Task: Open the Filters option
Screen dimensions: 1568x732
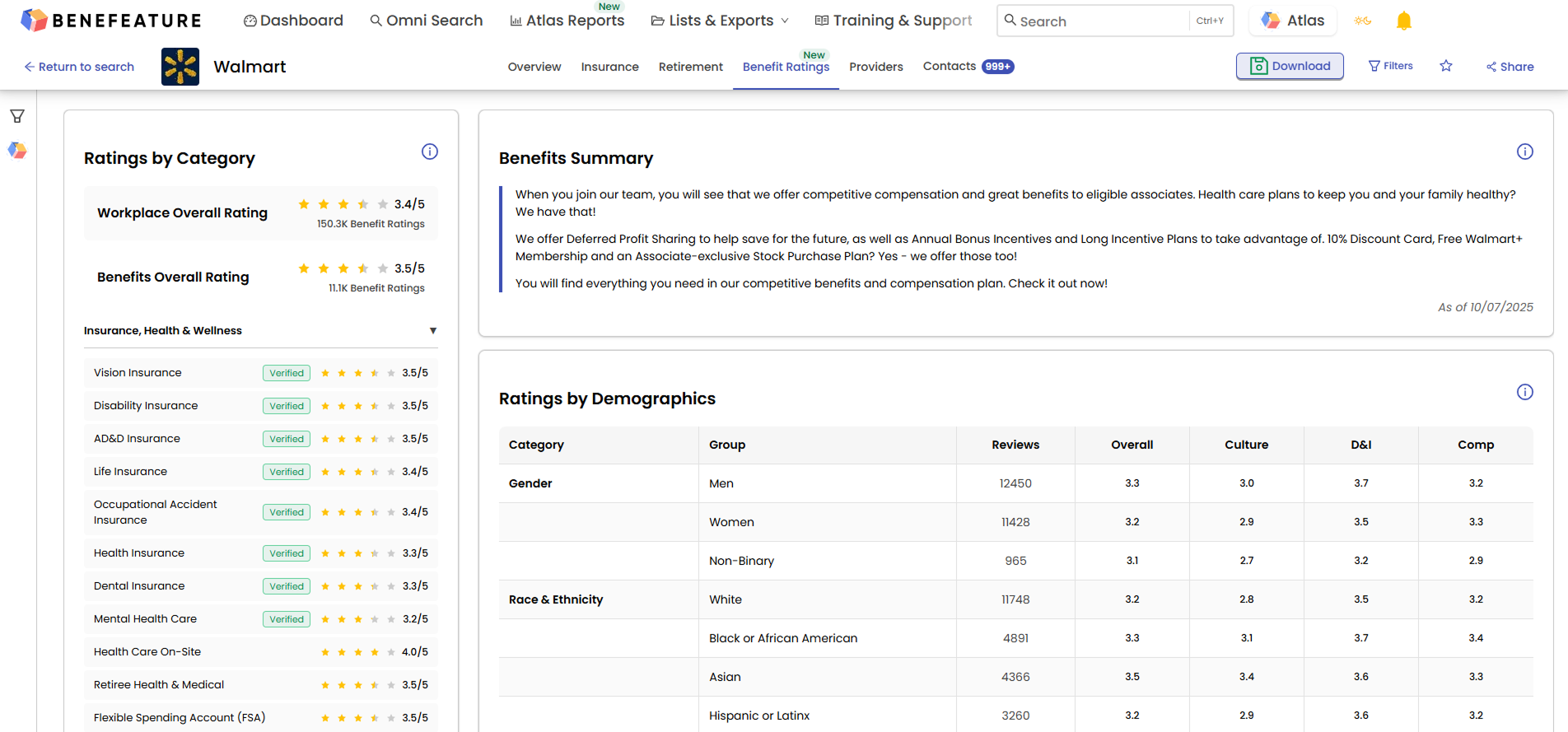Action: pos(1390,66)
